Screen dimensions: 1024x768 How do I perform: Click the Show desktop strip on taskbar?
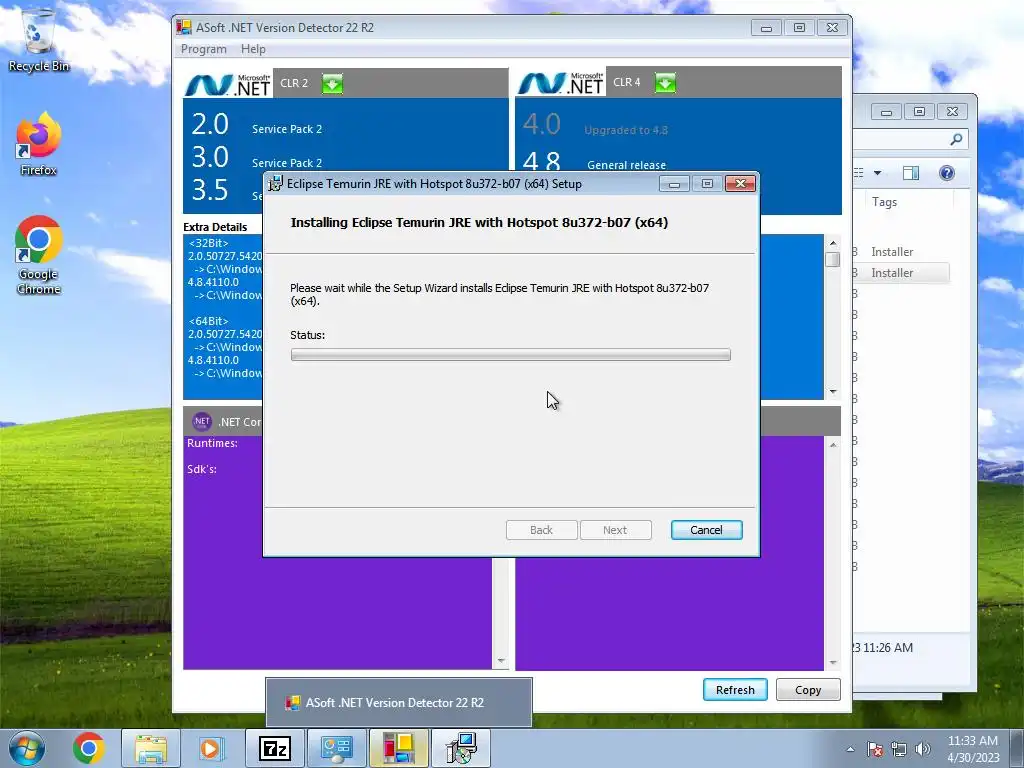1016,749
